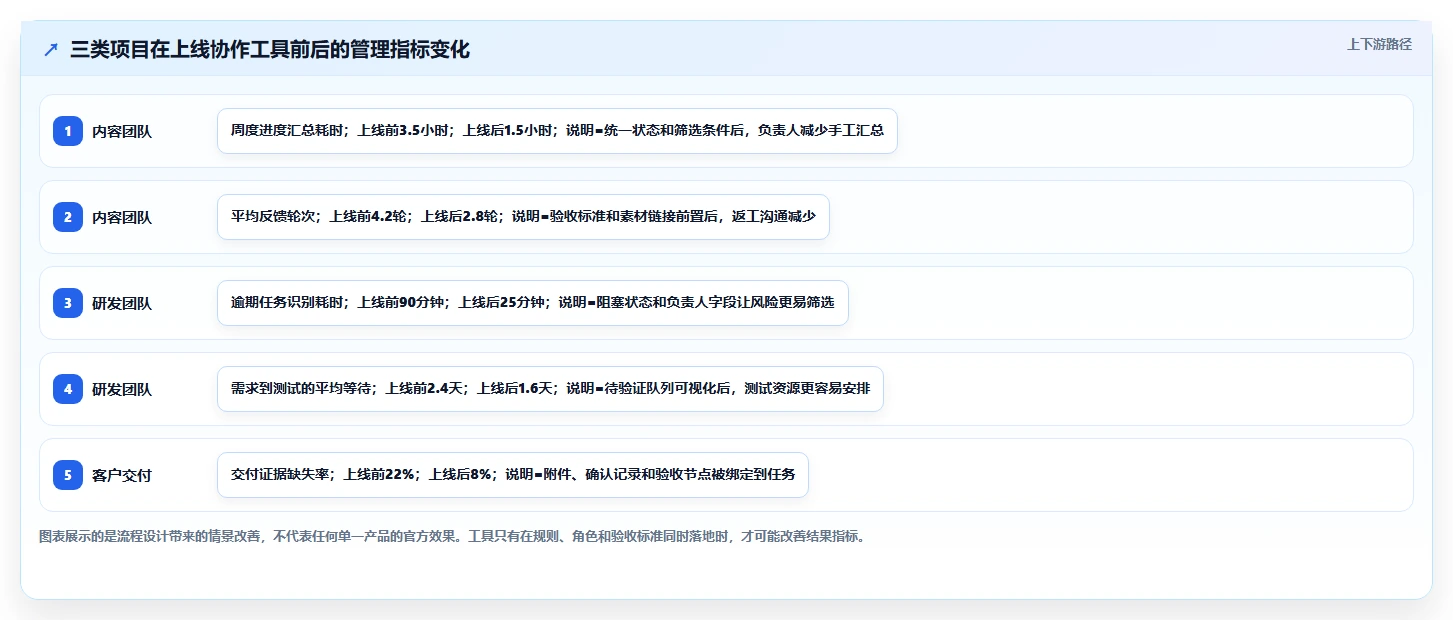Click the trend arrow icon beside the title

tap(51, 50)
